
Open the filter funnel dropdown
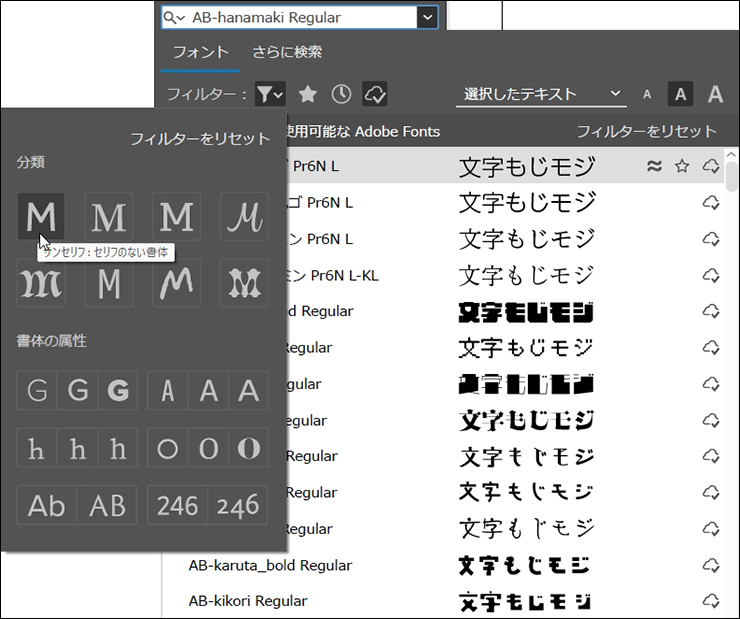270,94
